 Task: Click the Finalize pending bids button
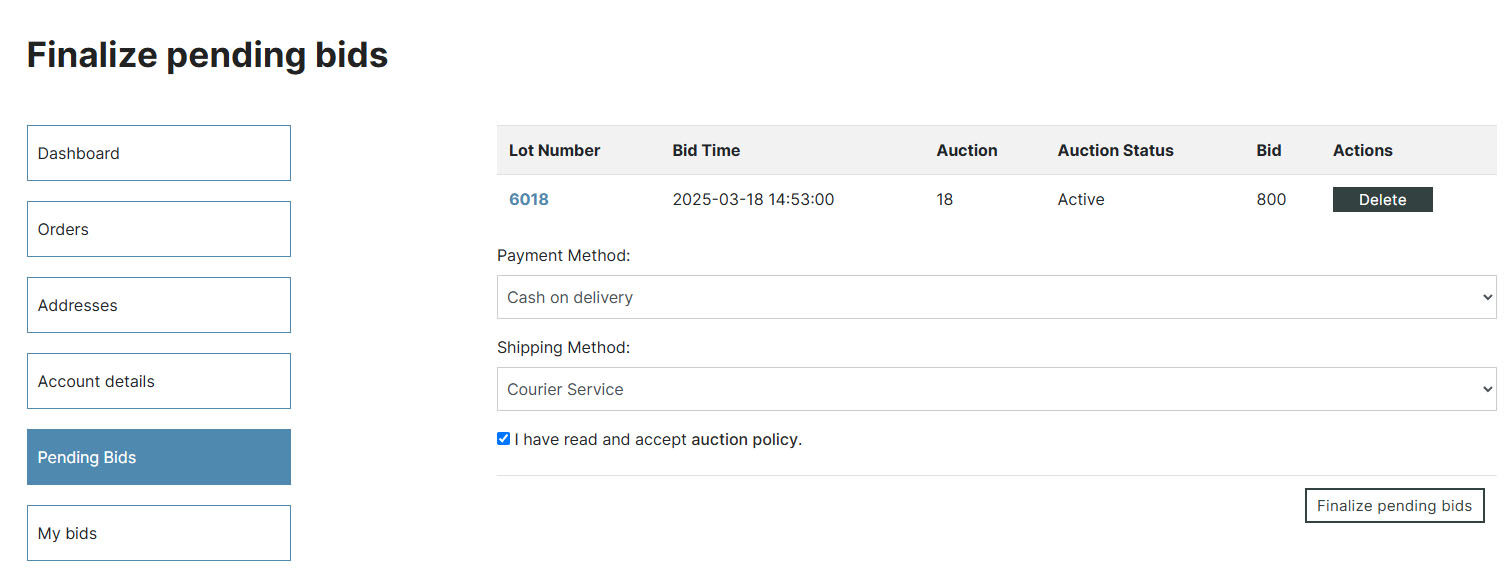pyautogui.click(x=1394, y=506)
